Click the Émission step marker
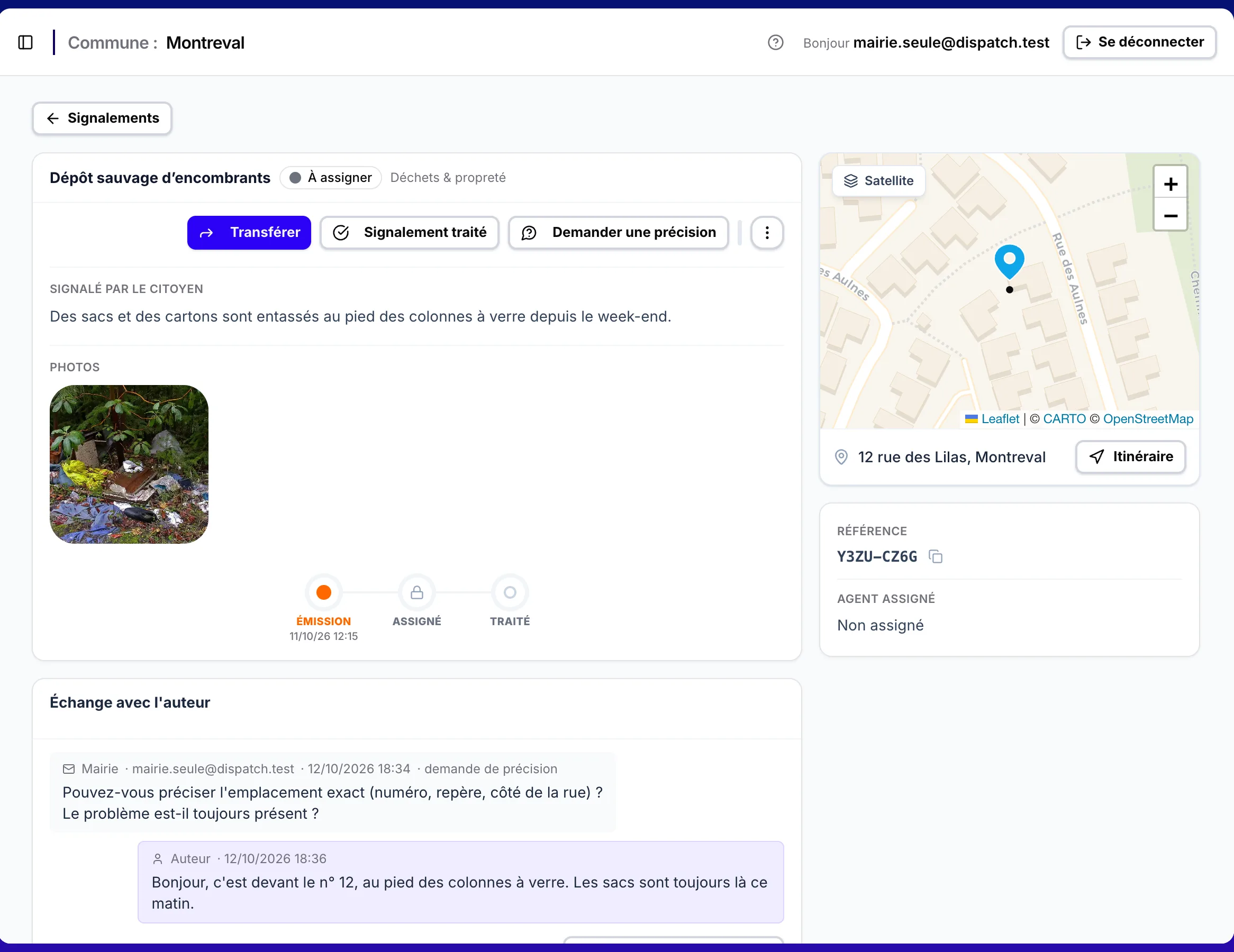Screen dimensions: 1234x952 (x=324, y=592)
